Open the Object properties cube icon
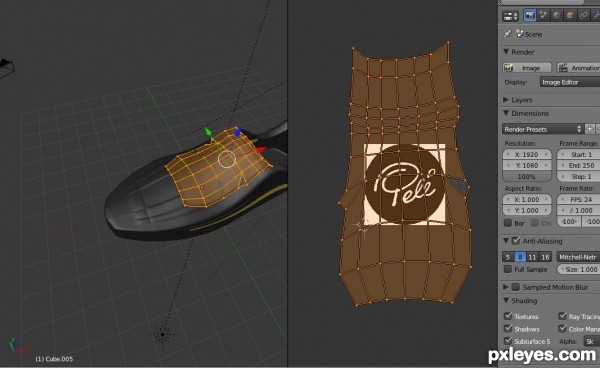 (x=570, y=15)
